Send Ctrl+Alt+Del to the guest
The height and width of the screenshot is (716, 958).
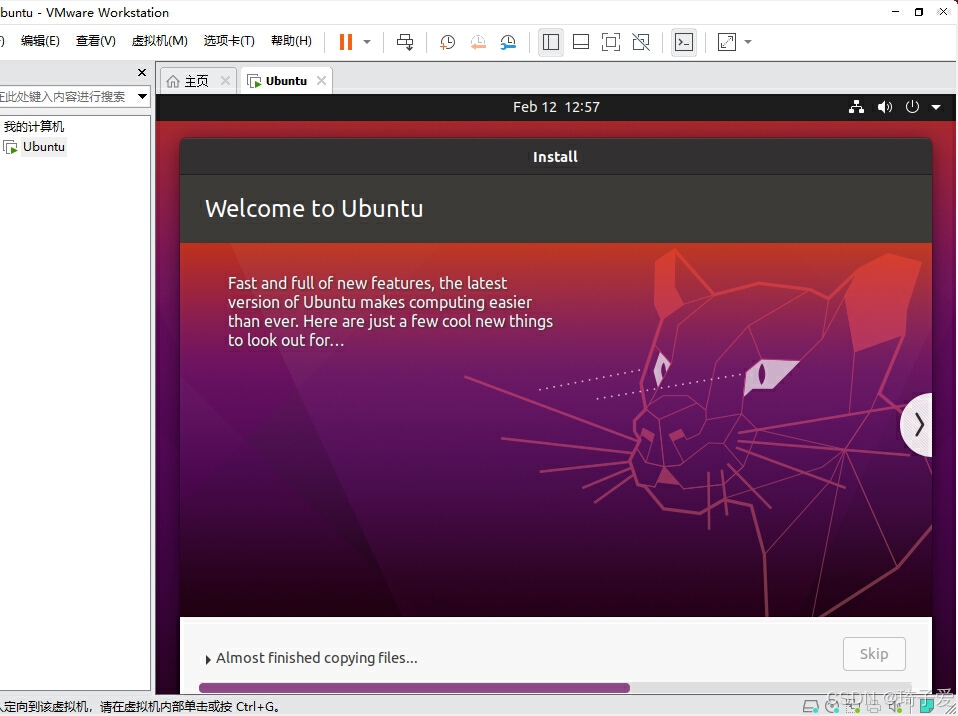(404, 41)
